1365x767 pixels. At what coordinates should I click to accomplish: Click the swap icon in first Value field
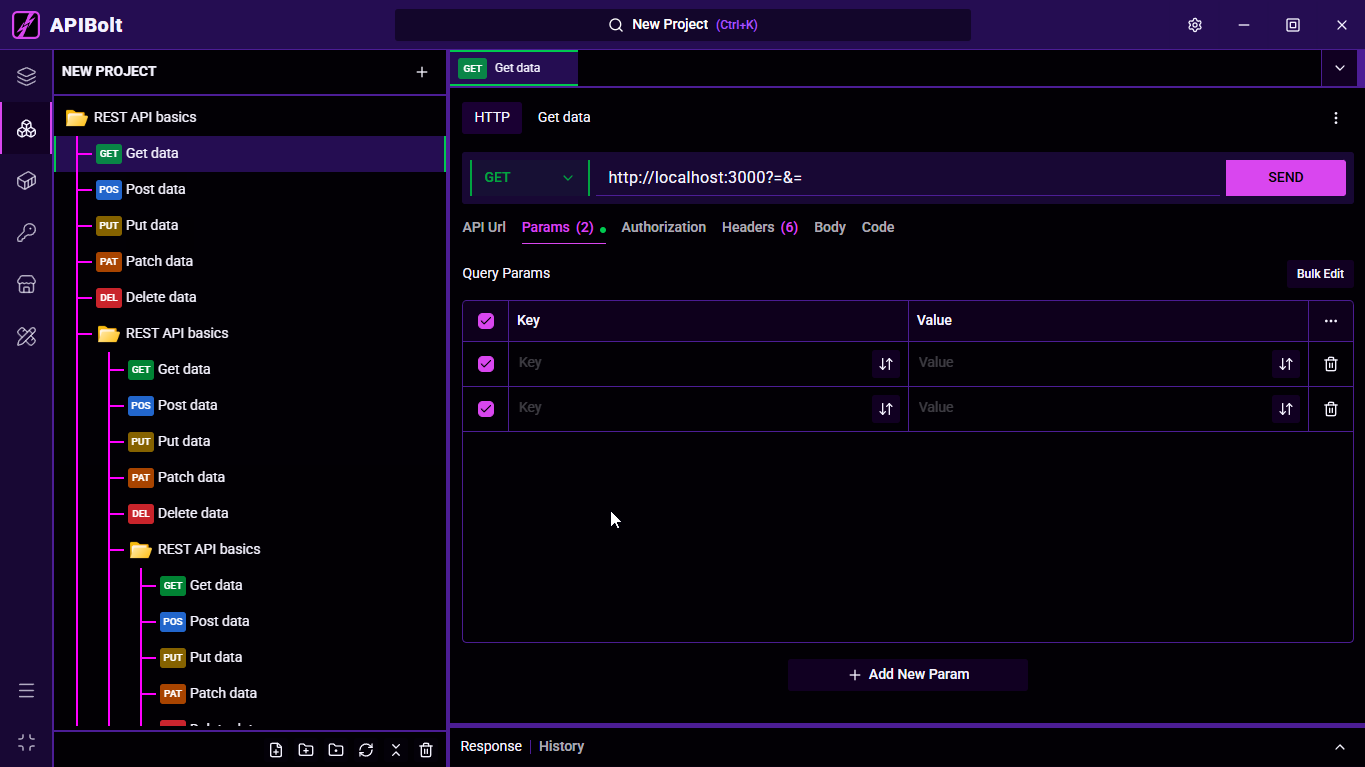(x=1286, y=364)
